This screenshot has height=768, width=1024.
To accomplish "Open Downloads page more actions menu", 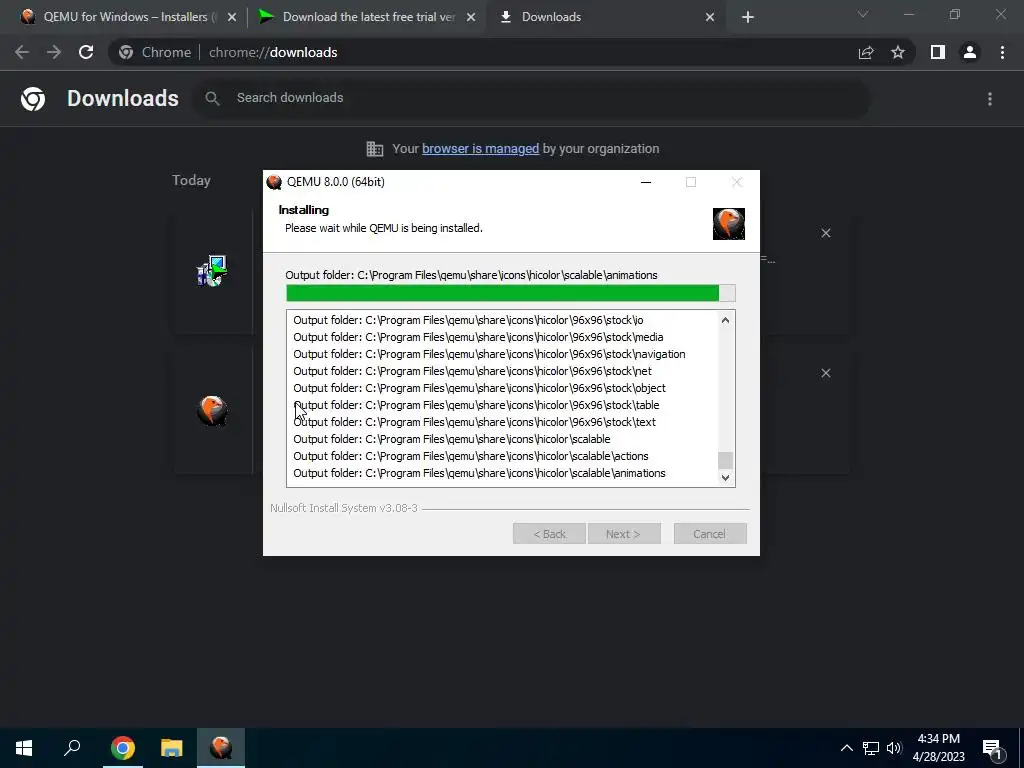I will 990,99.
